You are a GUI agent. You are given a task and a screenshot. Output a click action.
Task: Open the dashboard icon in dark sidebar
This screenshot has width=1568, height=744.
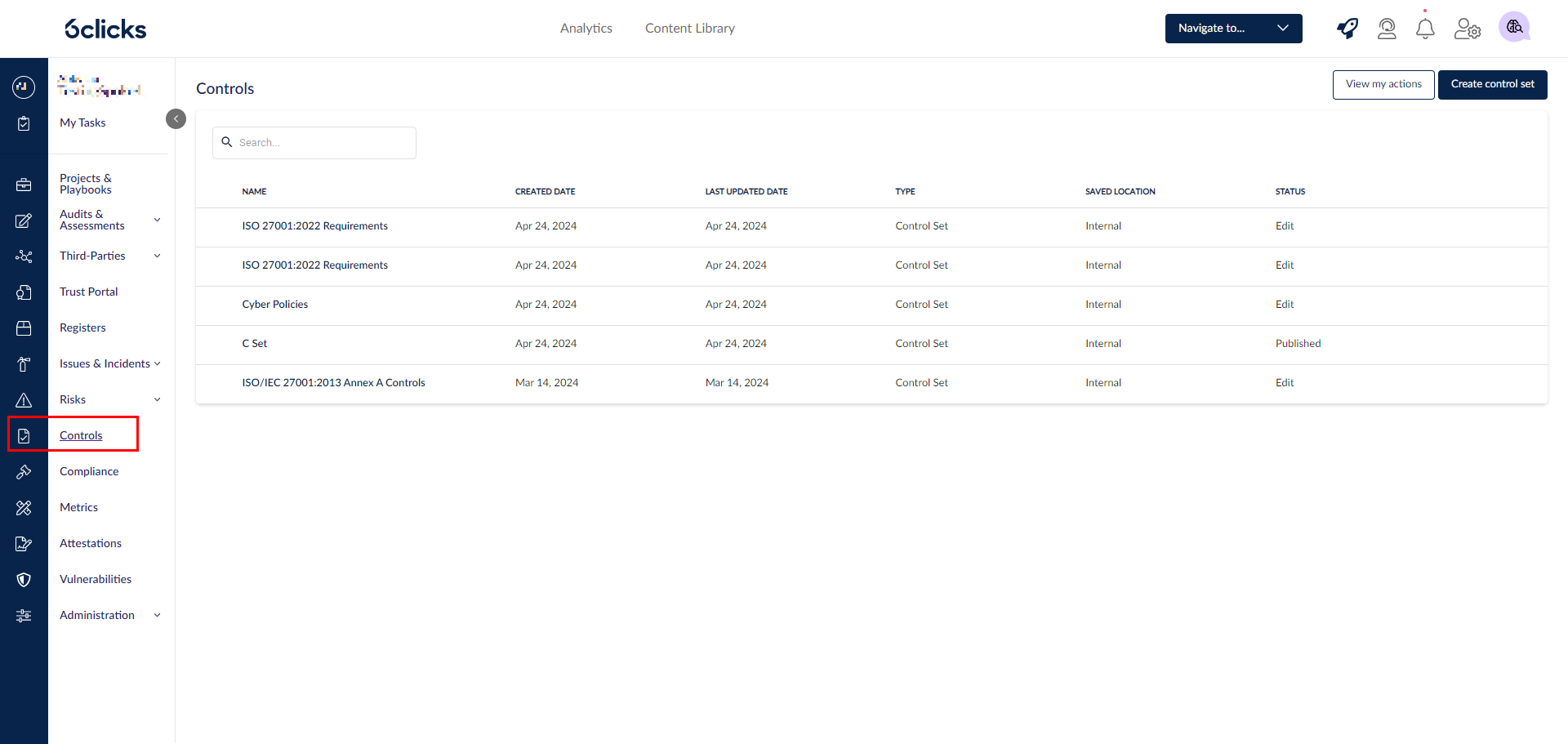[x=24, y=87]
